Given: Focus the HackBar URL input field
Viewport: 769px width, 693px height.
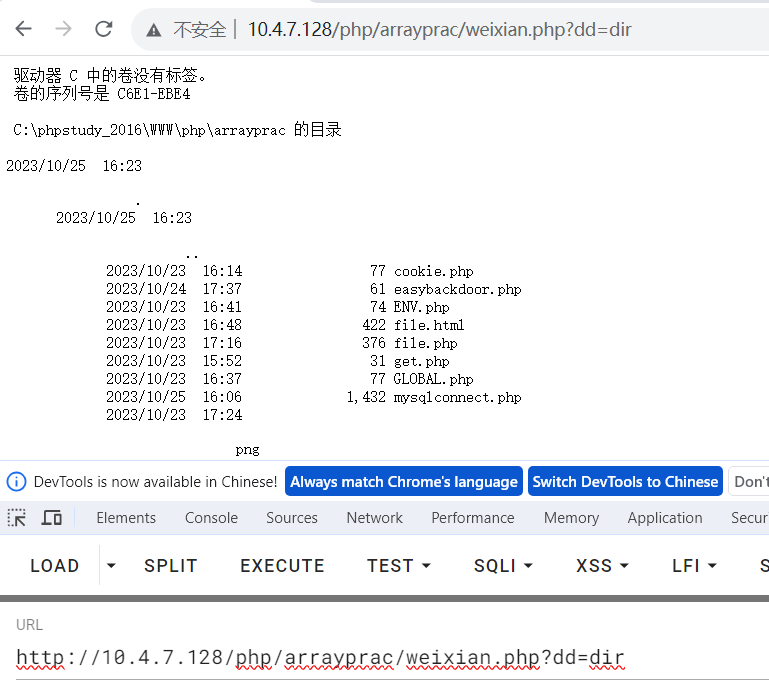Looking at the screenshot, I should point(392,658).
